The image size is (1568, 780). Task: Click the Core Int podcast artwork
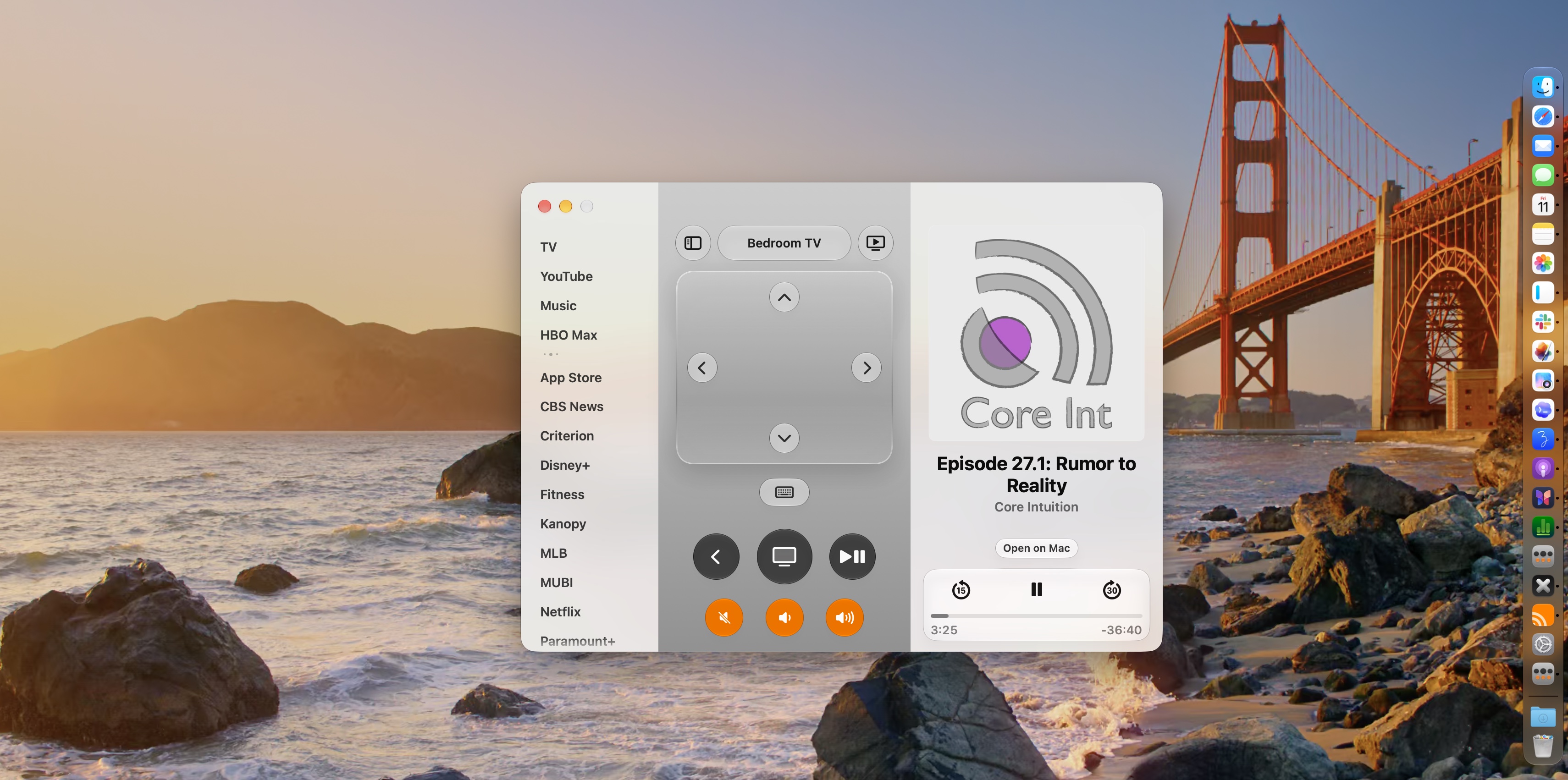(x=1036, y=334)
